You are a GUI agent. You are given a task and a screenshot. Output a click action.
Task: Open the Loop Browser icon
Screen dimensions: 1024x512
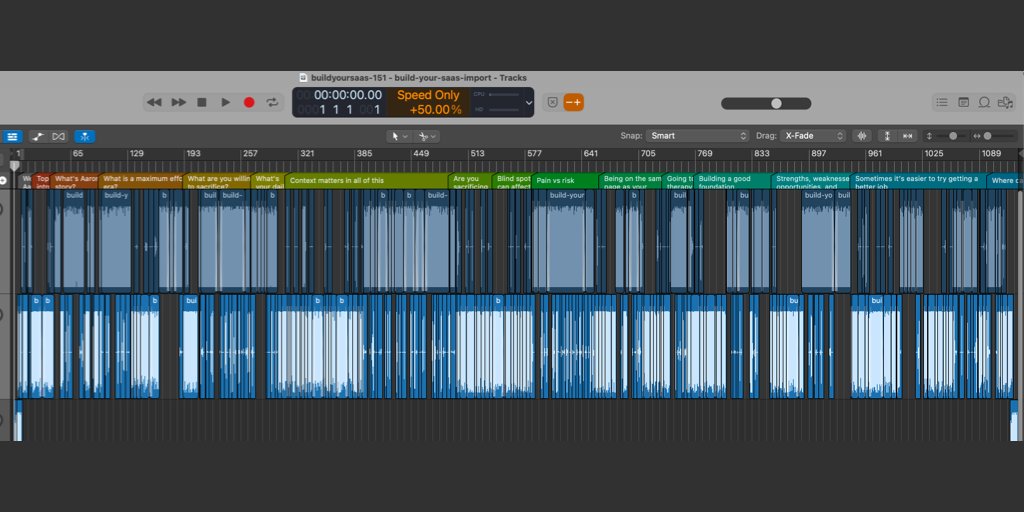tap(984, 102)
